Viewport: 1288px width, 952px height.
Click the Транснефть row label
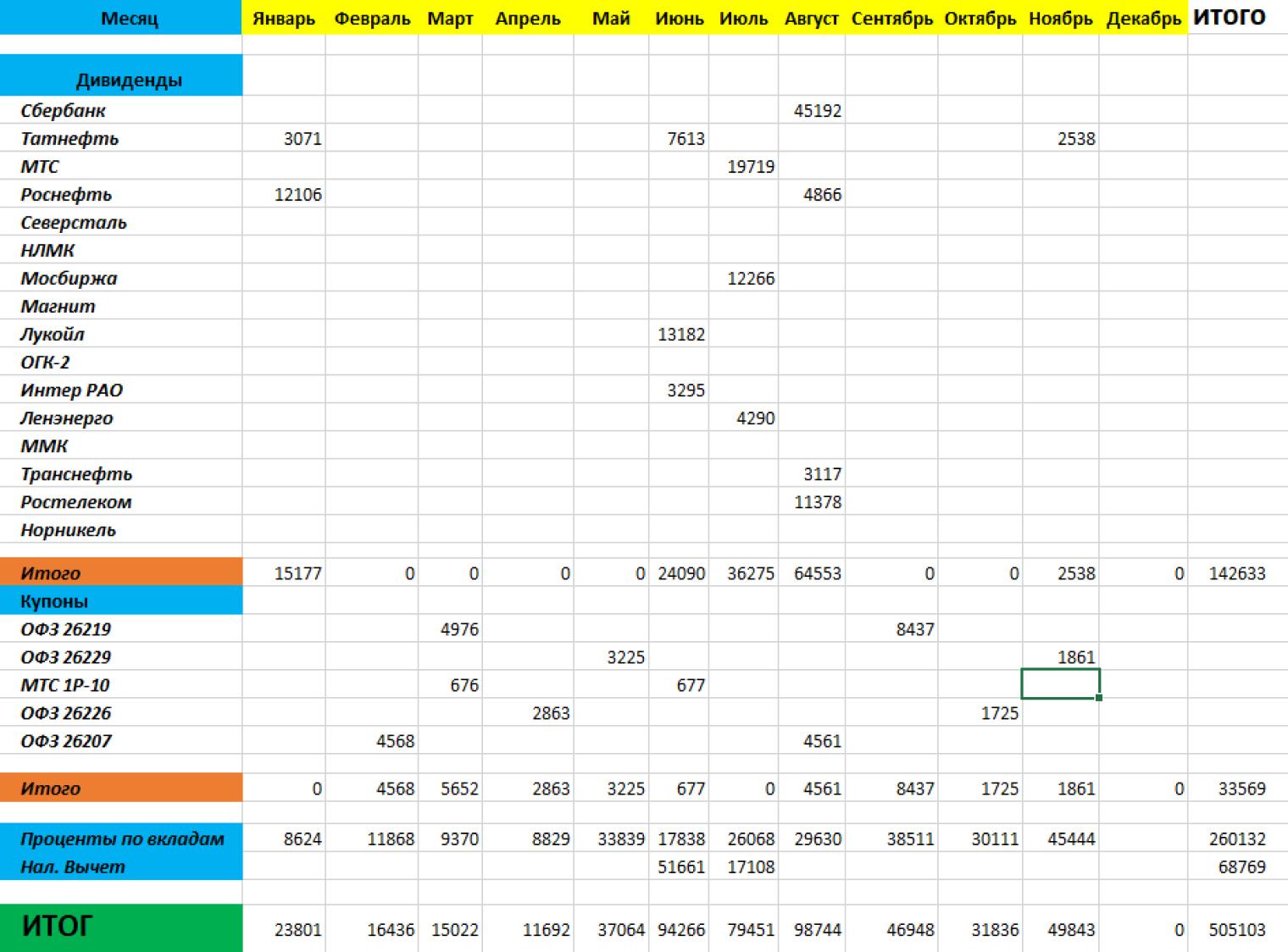pyautogui.click(x=76, y=473)
